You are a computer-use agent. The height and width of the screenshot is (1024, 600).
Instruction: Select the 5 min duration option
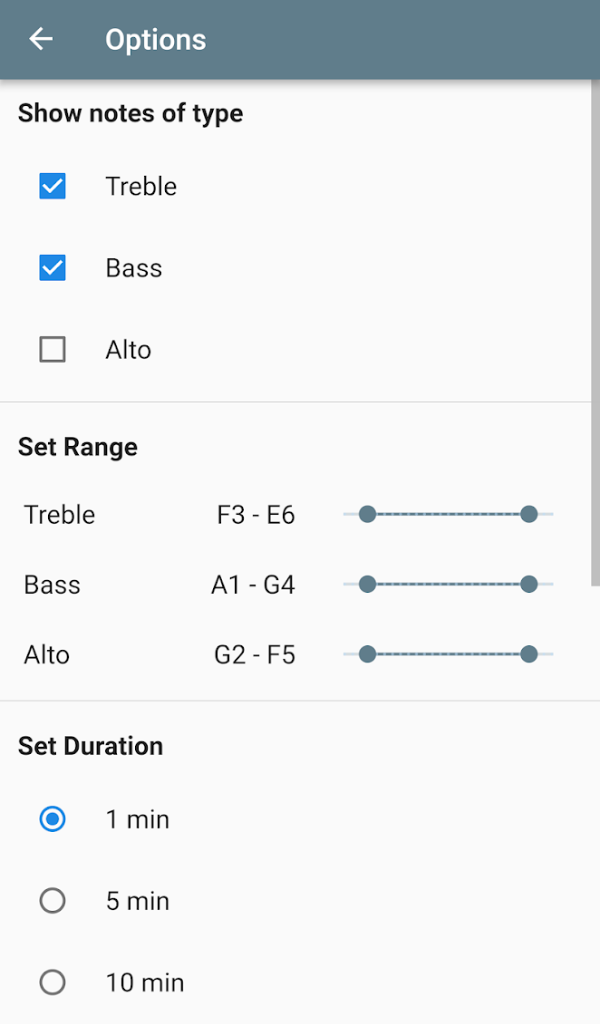(x=52, y=900)
